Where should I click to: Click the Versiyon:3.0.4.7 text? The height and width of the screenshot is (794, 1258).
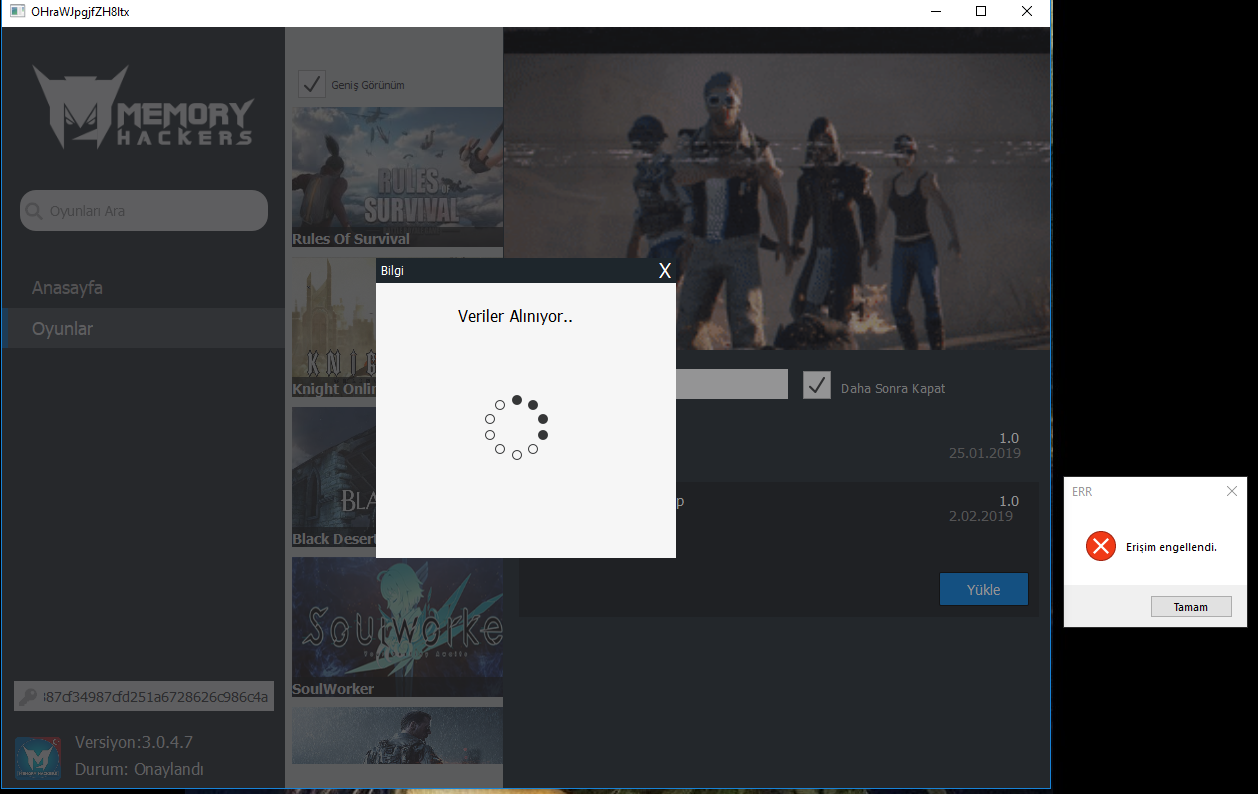[x=134, y=742]
